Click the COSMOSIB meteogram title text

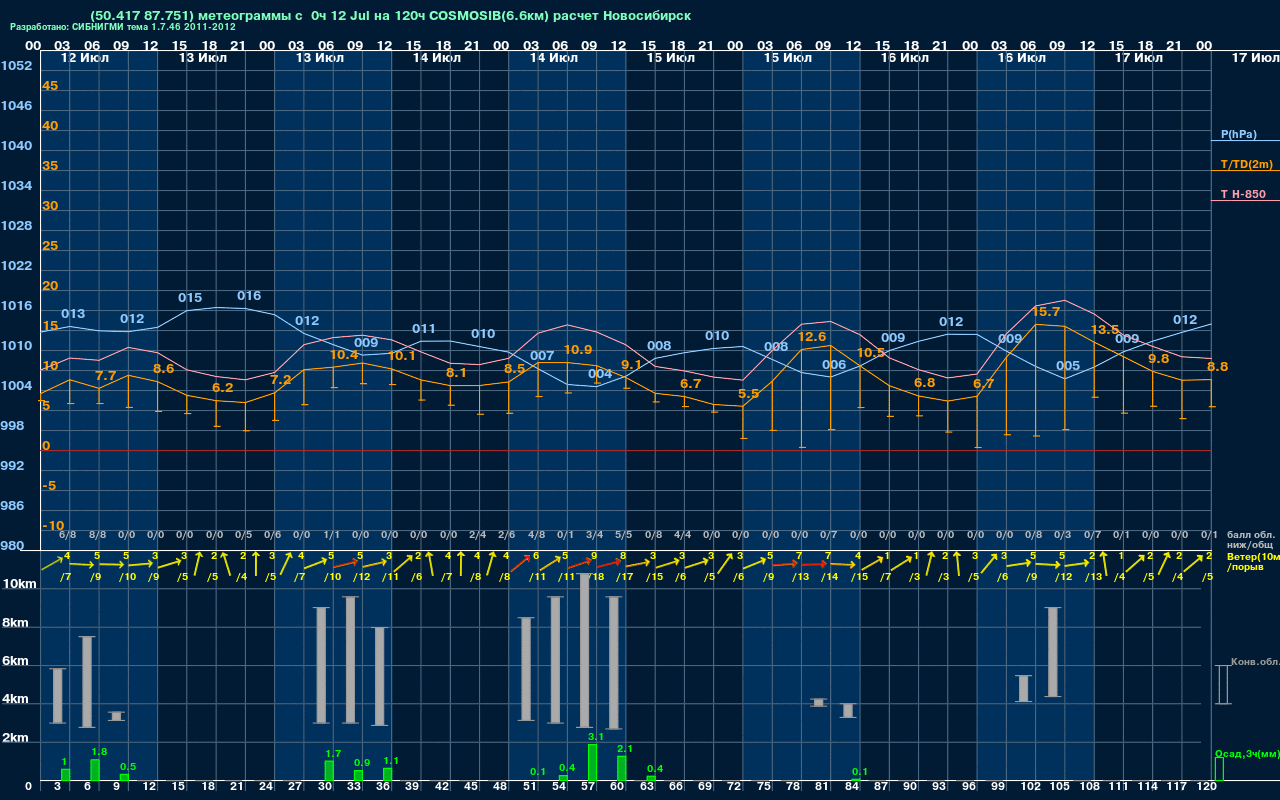(x=390, y=16)
